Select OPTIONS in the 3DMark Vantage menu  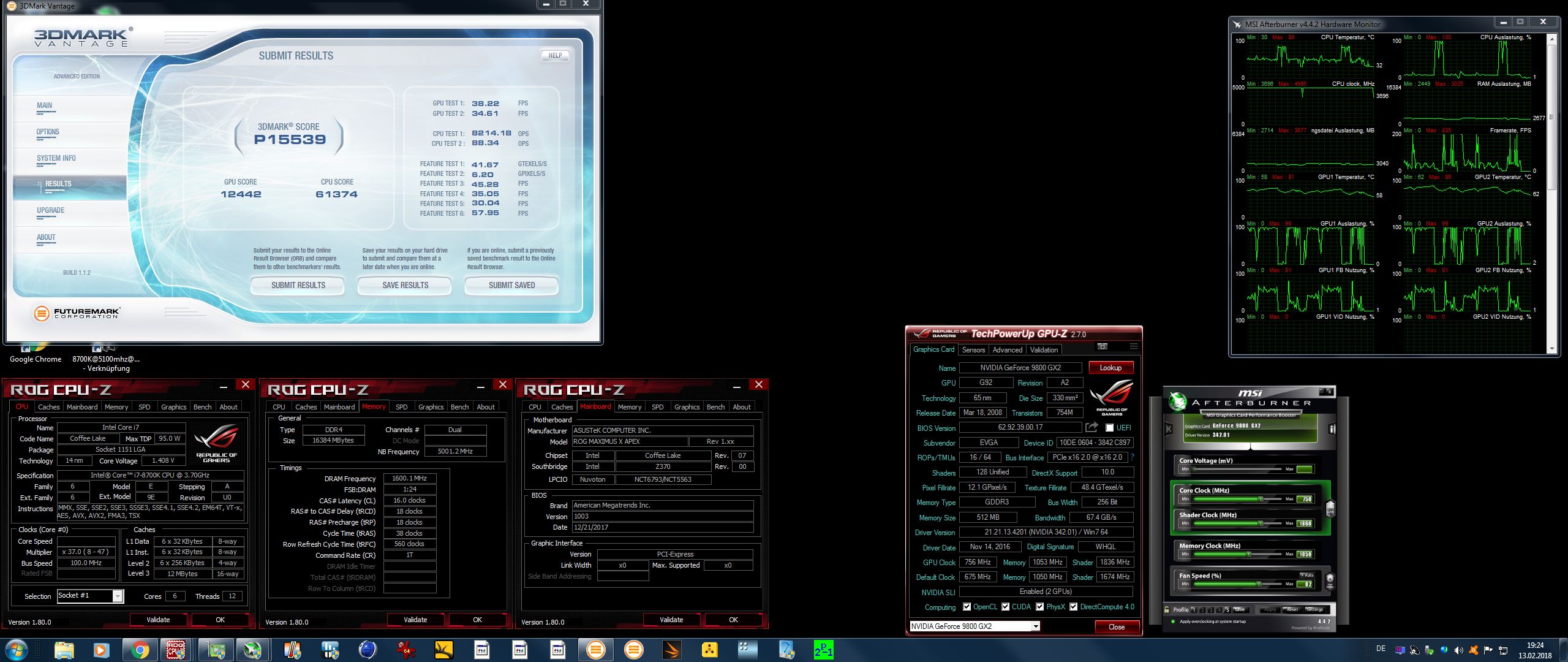pyautogui.click(x=48, y=132)
